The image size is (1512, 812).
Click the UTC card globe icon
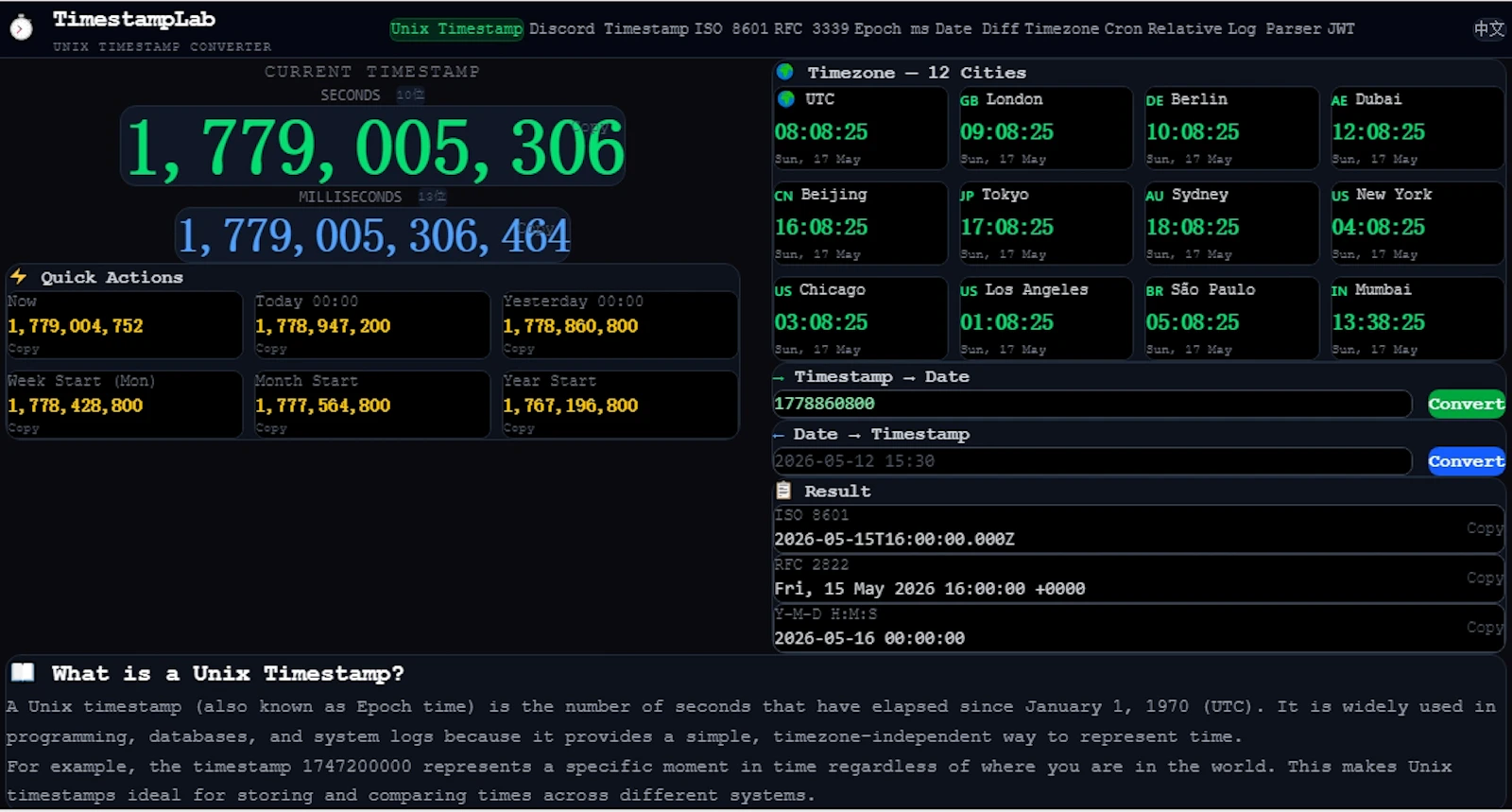(x=785, y=98)
